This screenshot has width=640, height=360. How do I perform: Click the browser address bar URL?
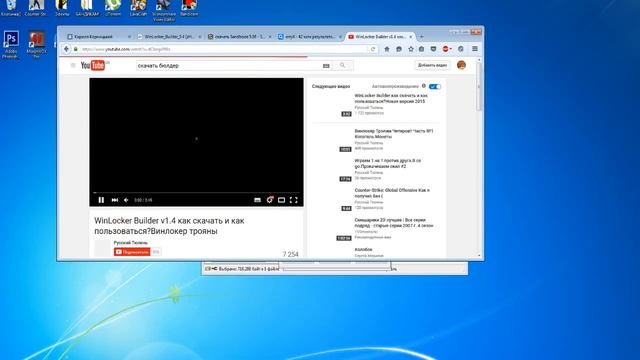coord(220,49)
